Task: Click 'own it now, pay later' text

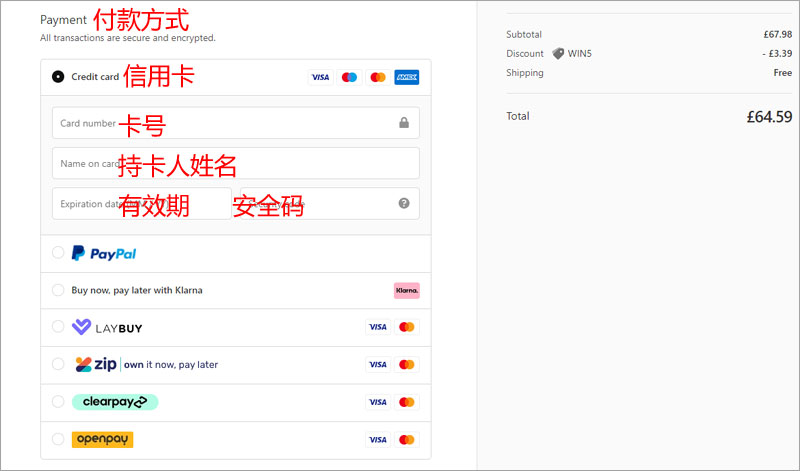Action: 171,365
